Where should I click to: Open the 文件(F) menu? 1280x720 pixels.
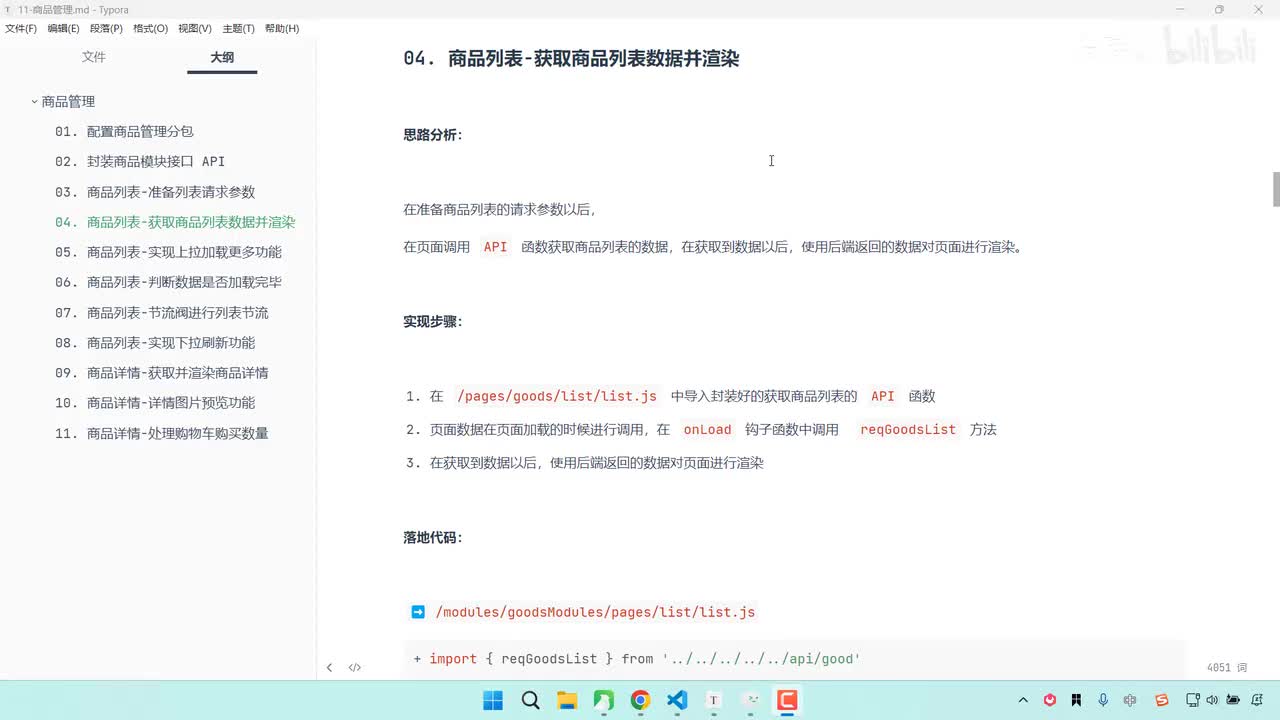pyautogui.click(x=21, y=29)
